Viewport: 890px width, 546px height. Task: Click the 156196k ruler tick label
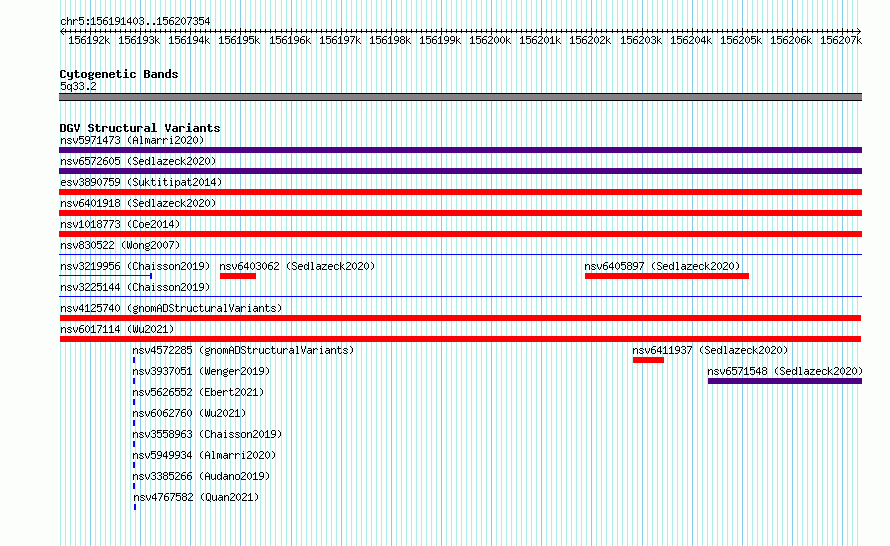[290, 40]
